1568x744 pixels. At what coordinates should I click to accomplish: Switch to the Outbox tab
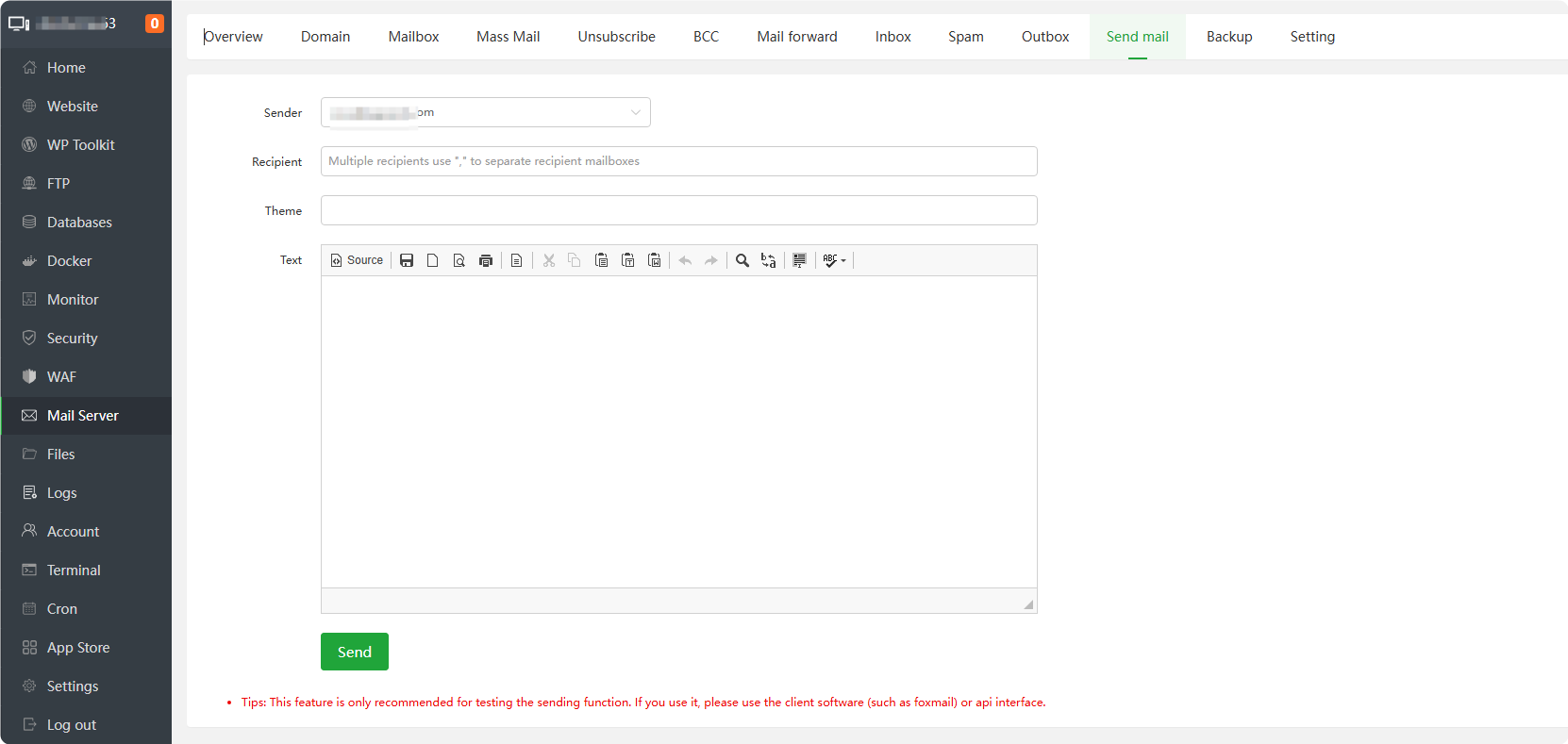click(x=1045, y=37)
